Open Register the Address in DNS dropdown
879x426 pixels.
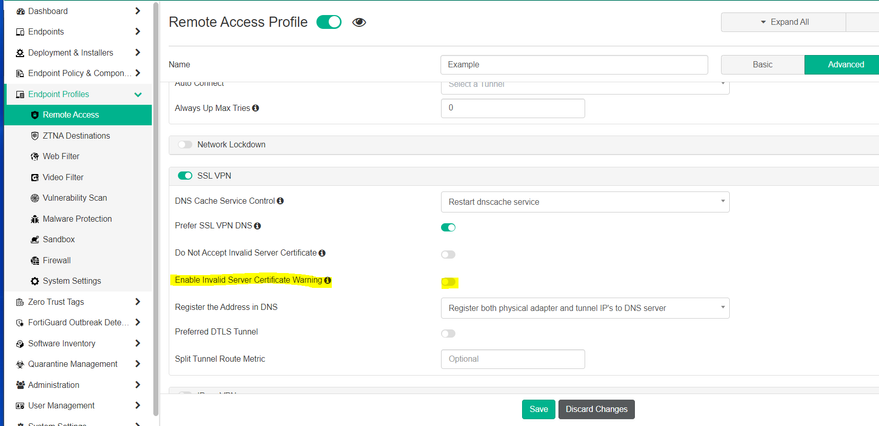(x=584, y=308)
